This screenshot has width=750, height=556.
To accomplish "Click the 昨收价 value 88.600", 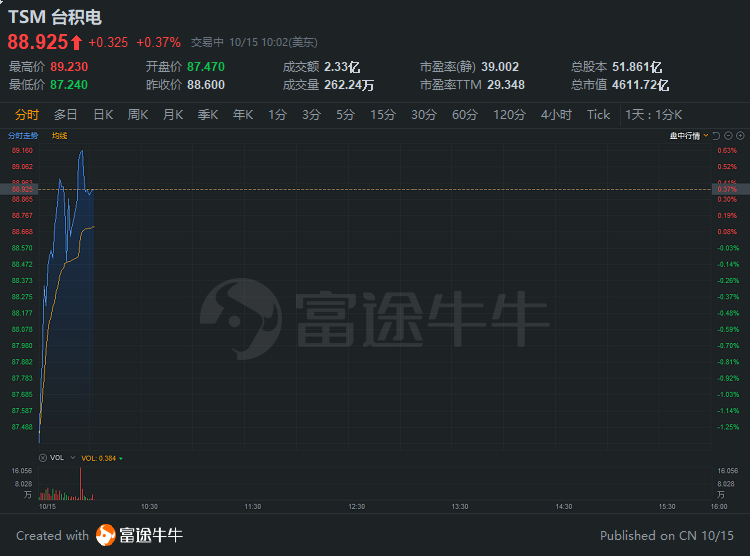I will pos(206,85).
